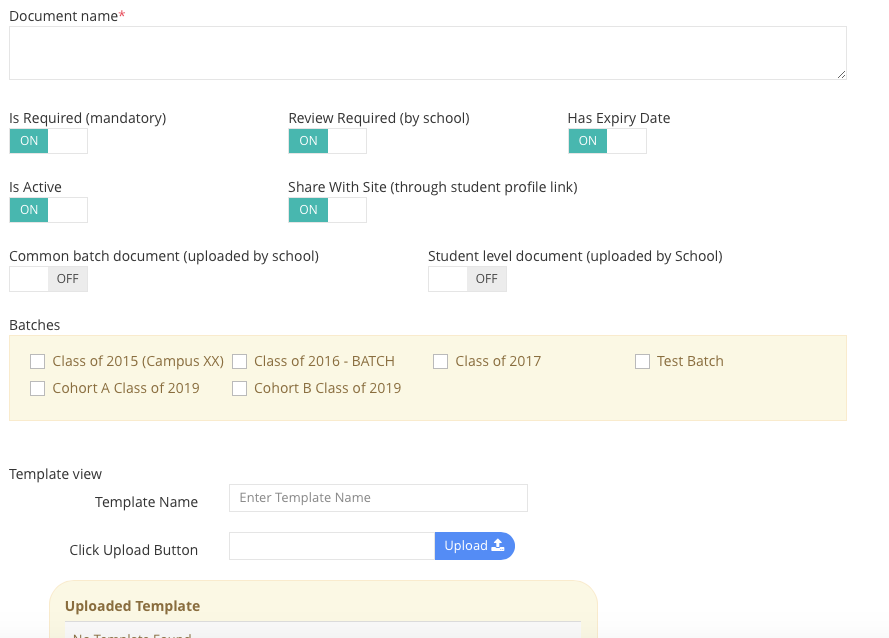Check the Class of 2015 (Campus XX) box

click(37, 361)
